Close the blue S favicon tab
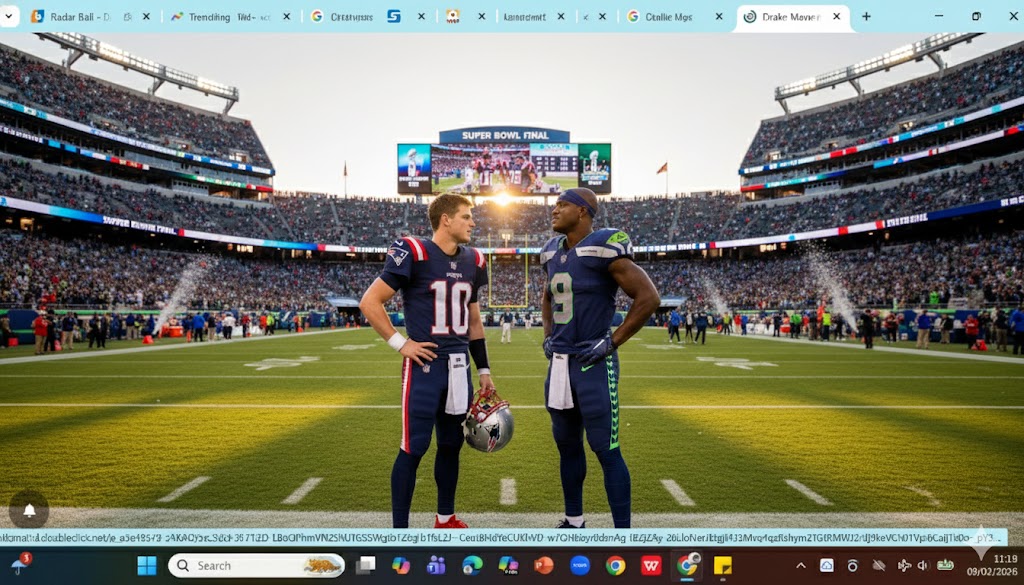Screen dimensions: 1024x585 click(x=421, y=17)
